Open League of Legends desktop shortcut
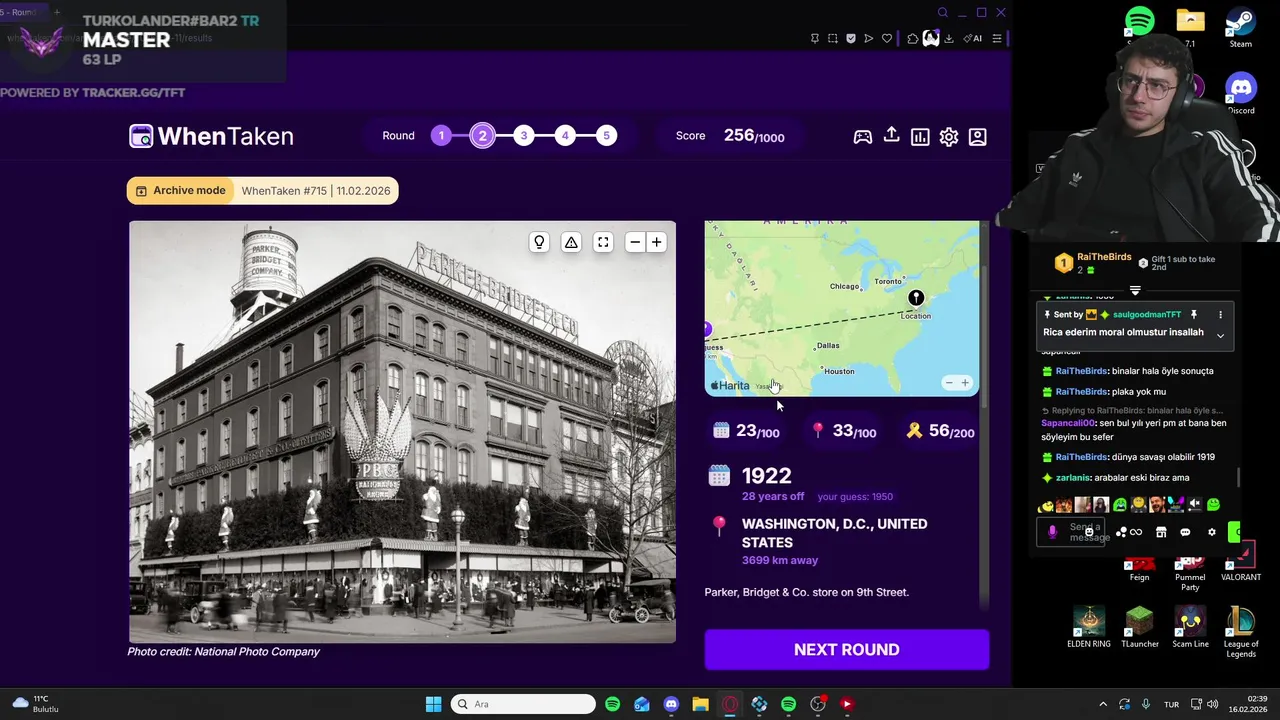Screen dimensions: 1280x720 [1241, 632]
